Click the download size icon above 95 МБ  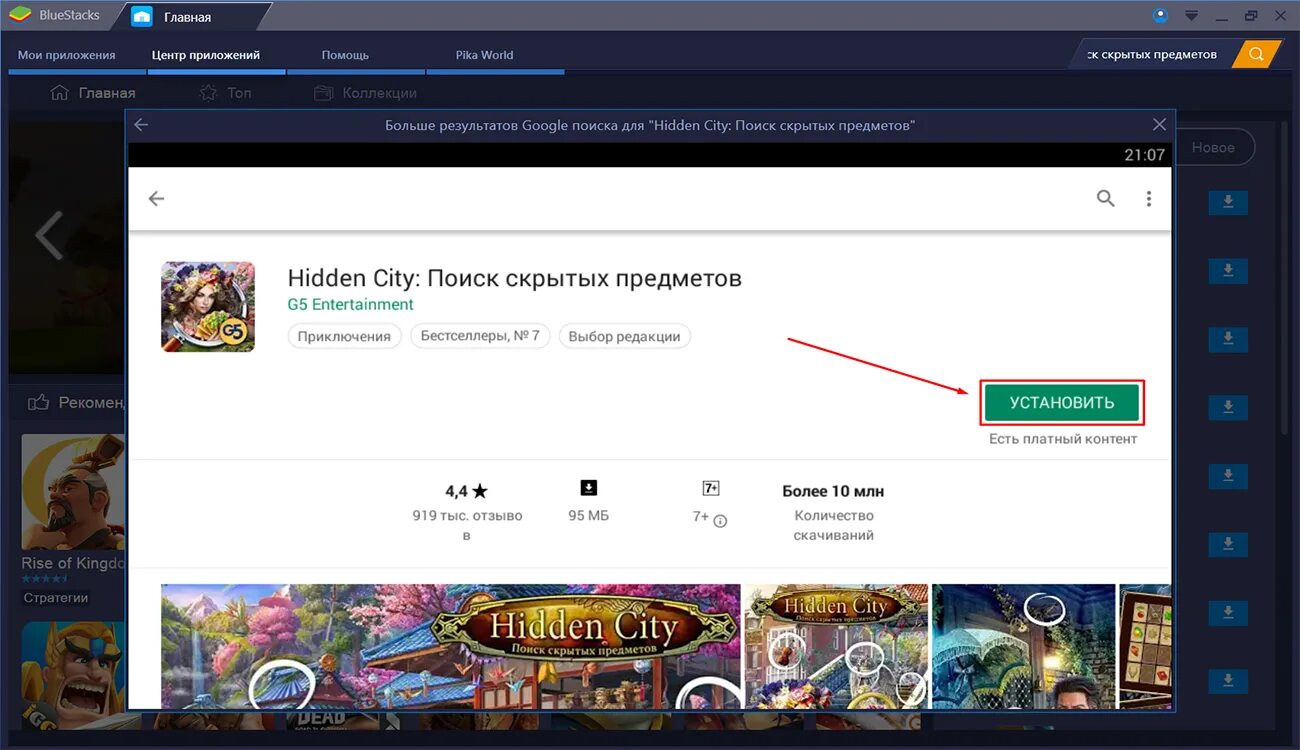pos(589,488)
